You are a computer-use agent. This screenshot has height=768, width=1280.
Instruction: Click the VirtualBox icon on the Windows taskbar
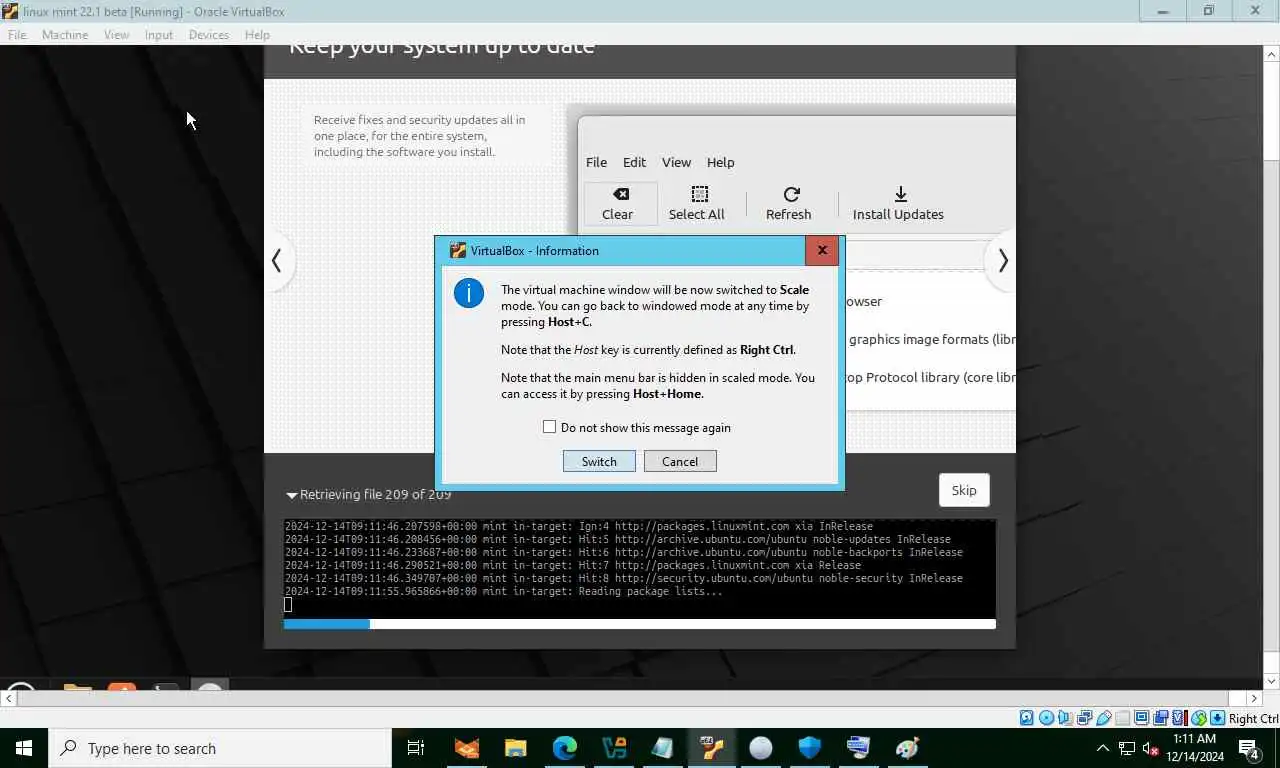(x=712, y=748)
